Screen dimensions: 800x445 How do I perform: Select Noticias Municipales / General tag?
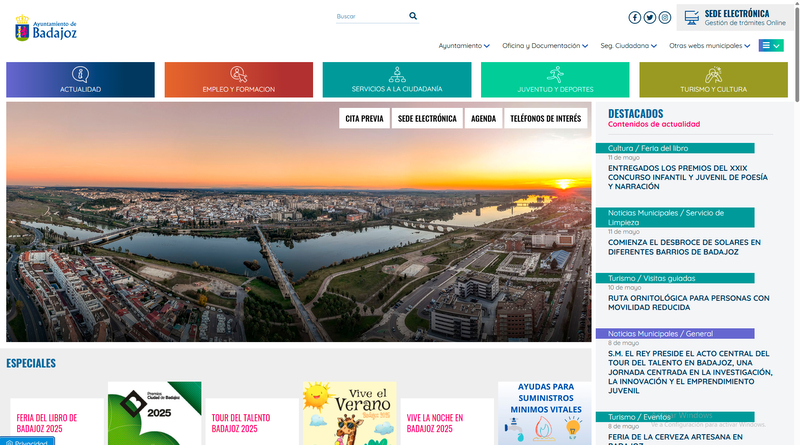tap(675, 334)
